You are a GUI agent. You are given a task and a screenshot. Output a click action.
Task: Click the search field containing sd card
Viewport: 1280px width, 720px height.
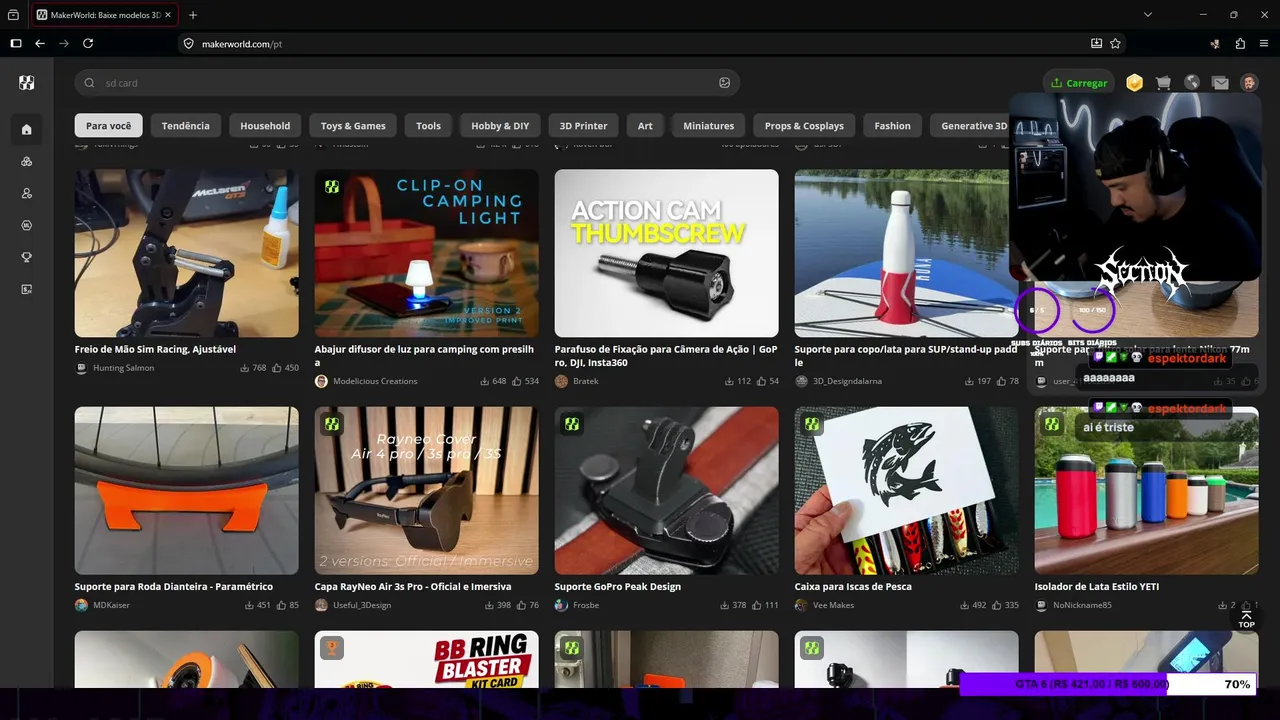coord(407,83)
